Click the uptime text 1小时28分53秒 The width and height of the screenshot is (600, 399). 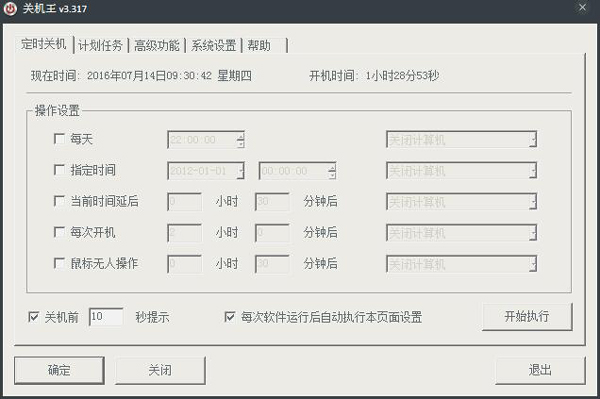pyautogui.click(x=402, y=76)
